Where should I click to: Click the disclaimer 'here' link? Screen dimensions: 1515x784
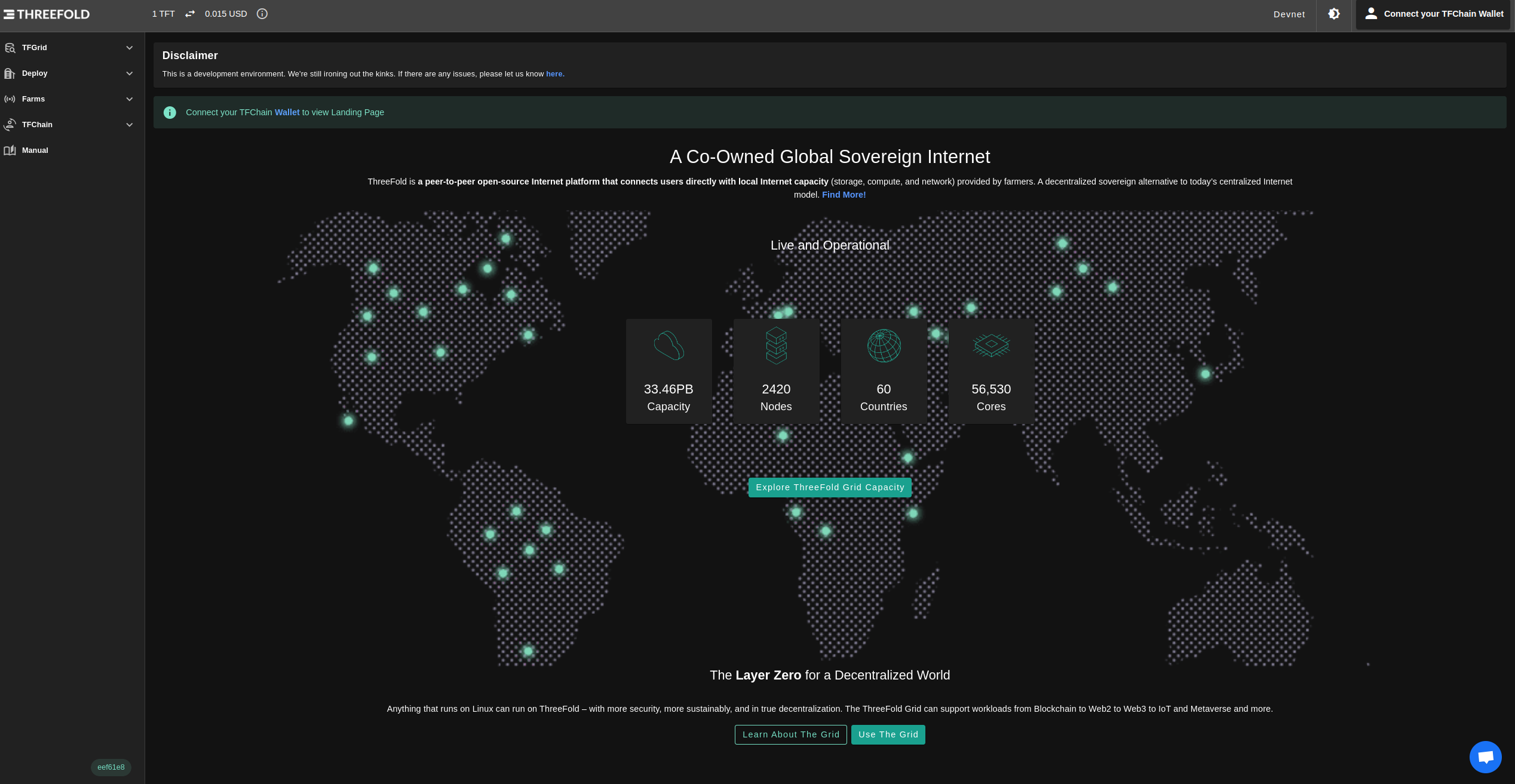pos(554,74)
